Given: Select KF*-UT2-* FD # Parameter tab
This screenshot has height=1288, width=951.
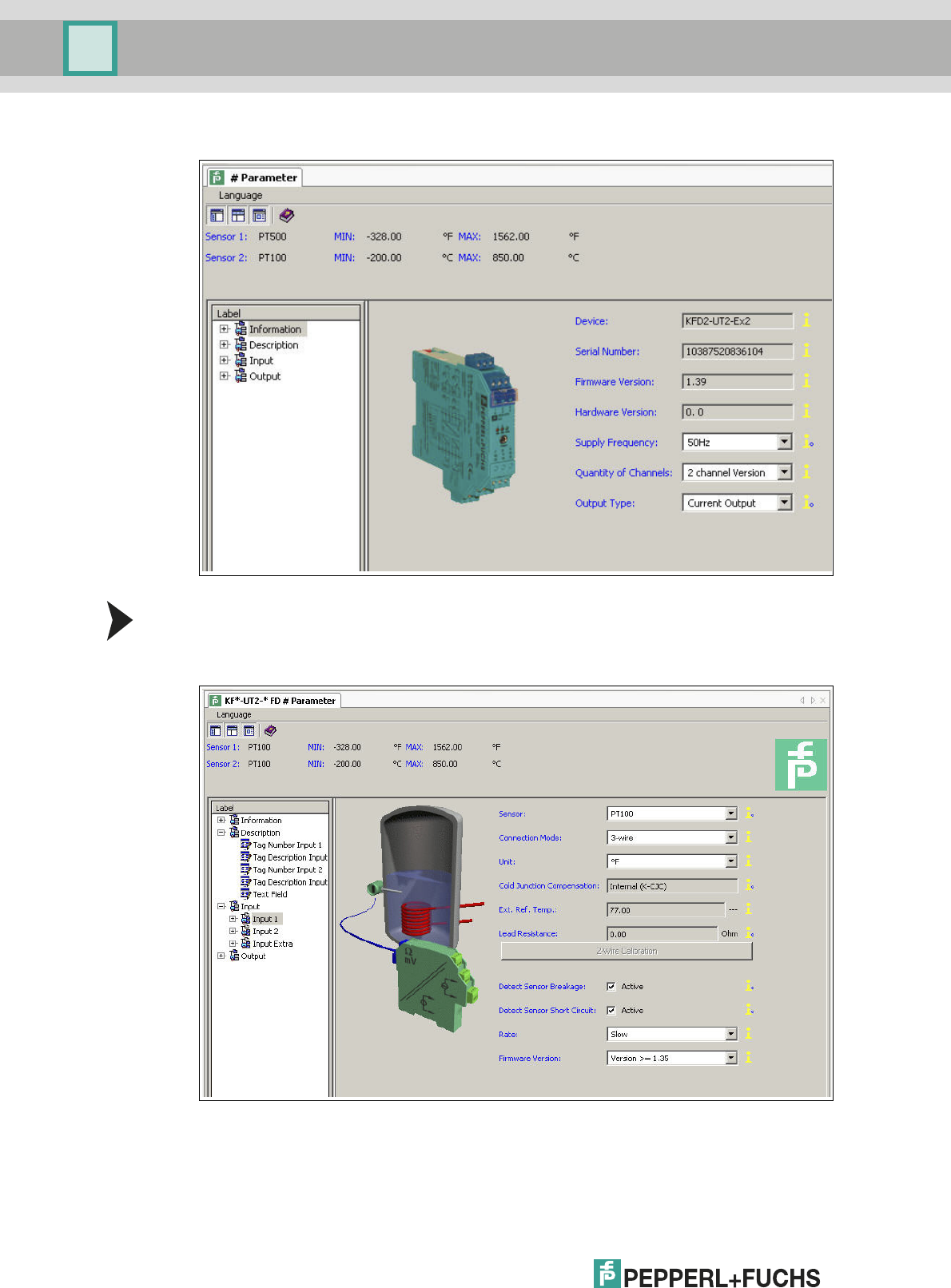Looking at the screenshot, I should pyautogui.click(x=273, y=701).
